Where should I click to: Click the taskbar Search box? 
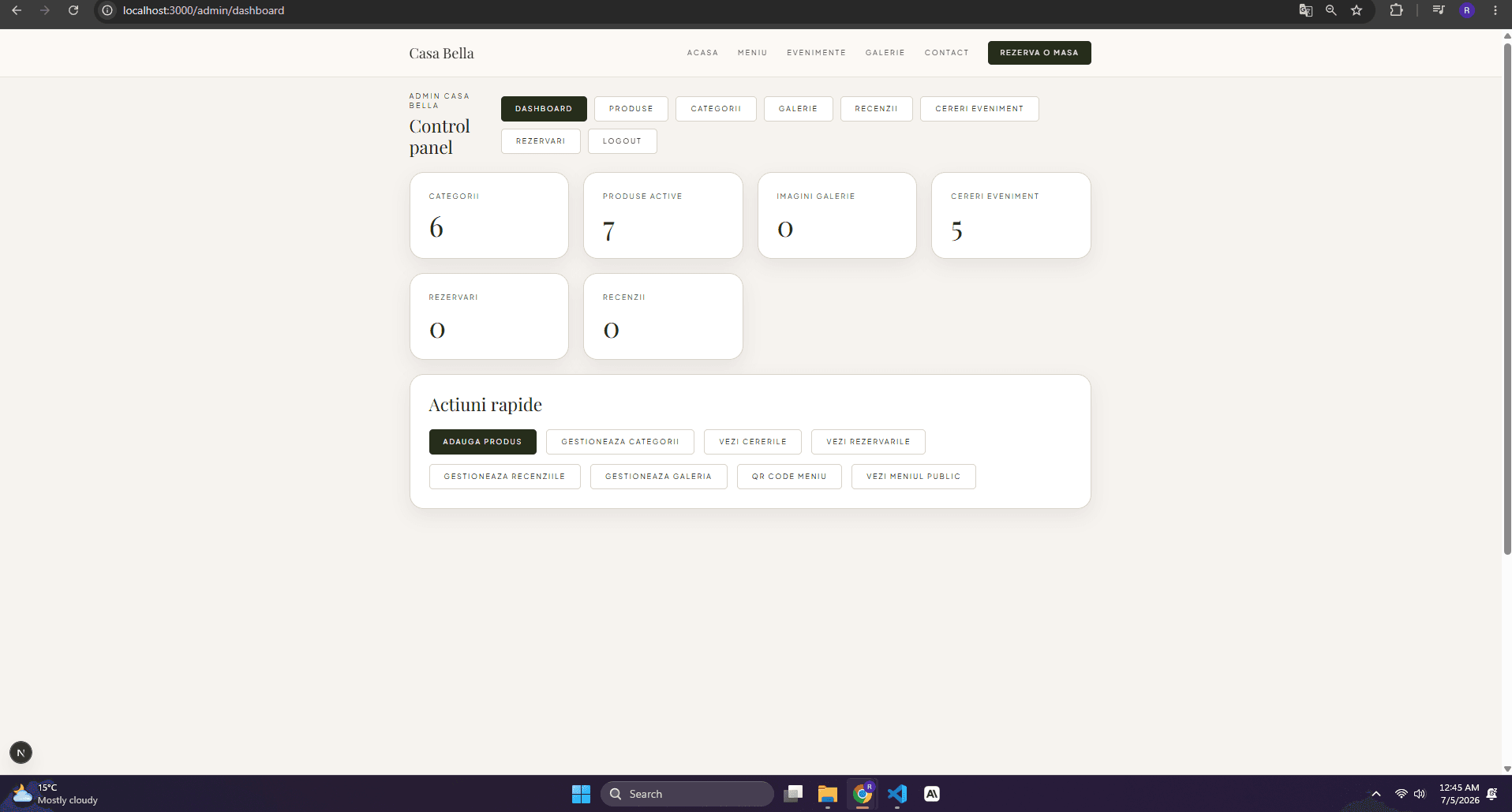tap(687, 794)
